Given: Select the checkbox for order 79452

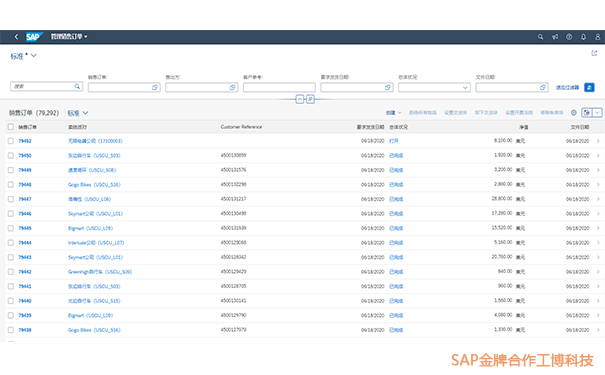Looking at the screenshot, I should [11, 141].
